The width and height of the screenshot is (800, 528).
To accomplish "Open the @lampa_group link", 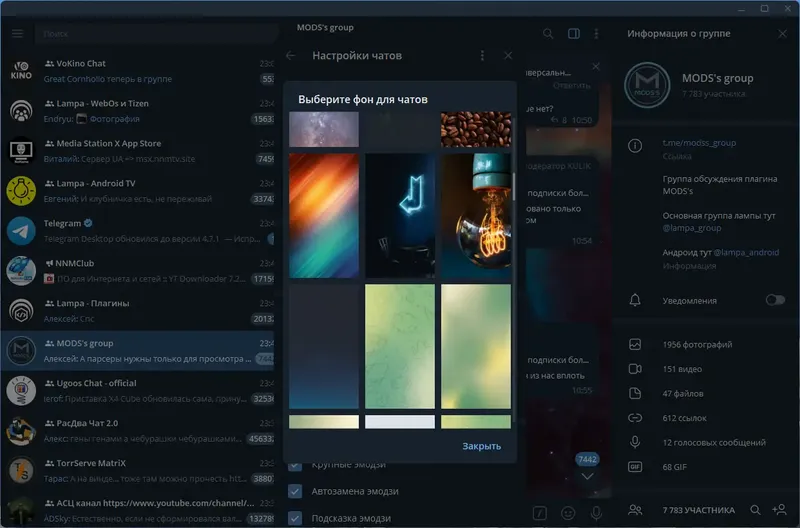I will [x=691, y=228].
